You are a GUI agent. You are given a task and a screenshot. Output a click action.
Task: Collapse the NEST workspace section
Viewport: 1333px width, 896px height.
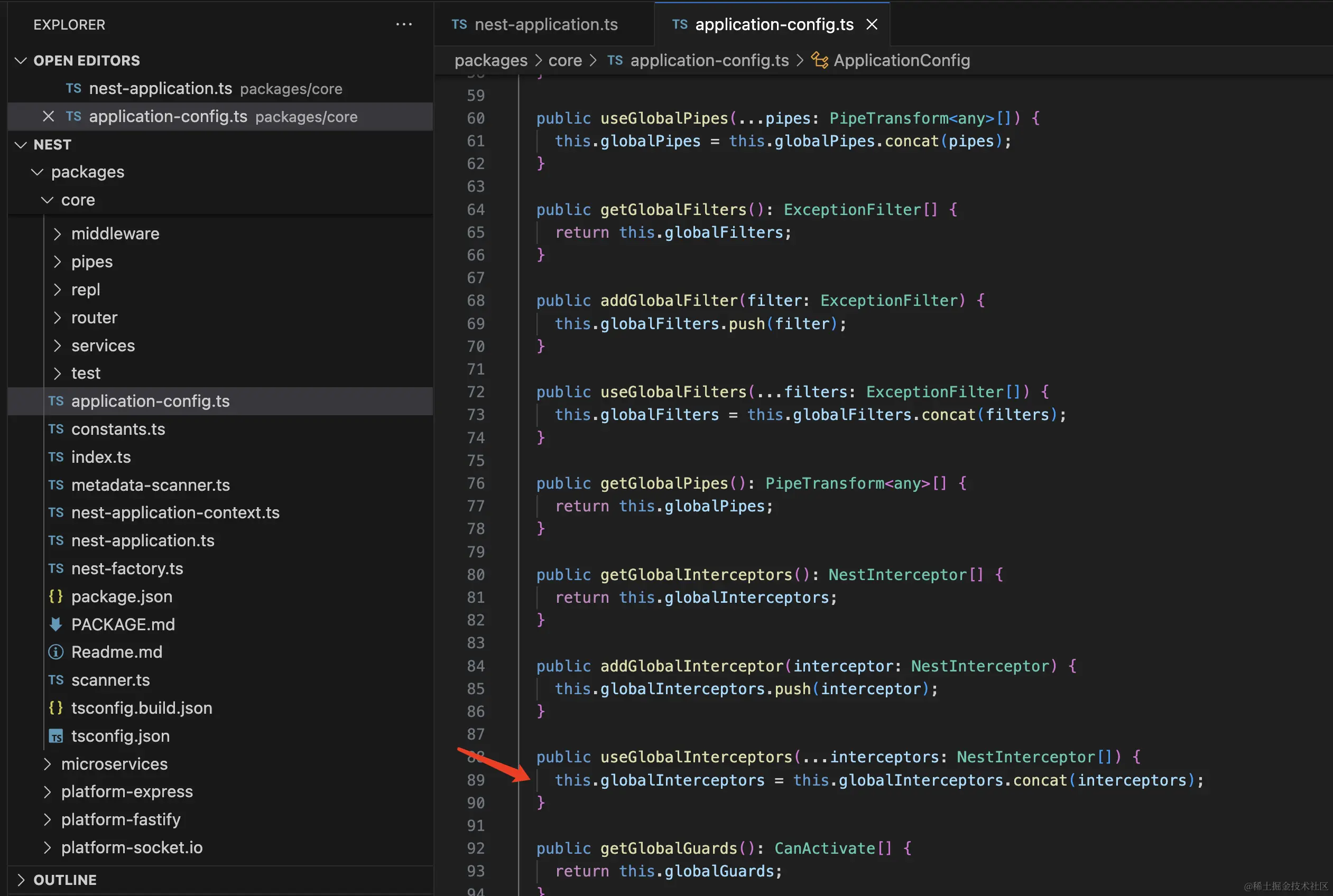[21, 145]
